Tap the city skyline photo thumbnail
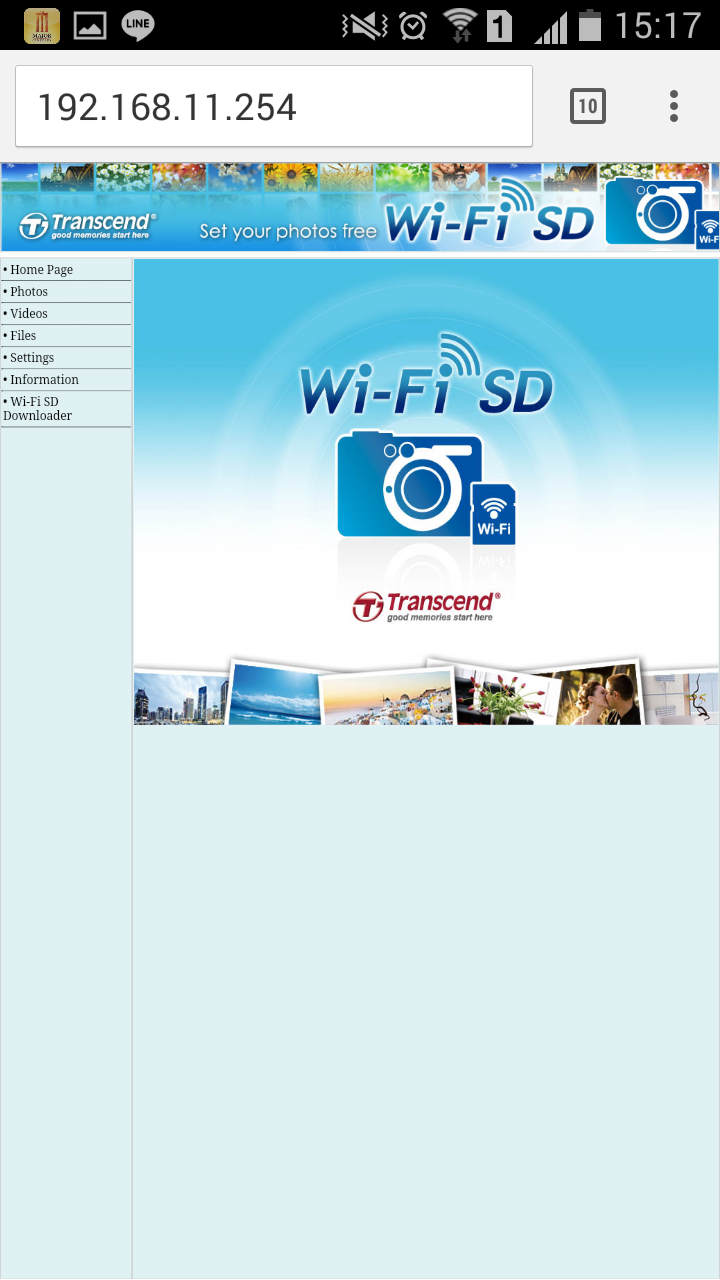Screen dimensions: 720x1280 coord(181,697)
